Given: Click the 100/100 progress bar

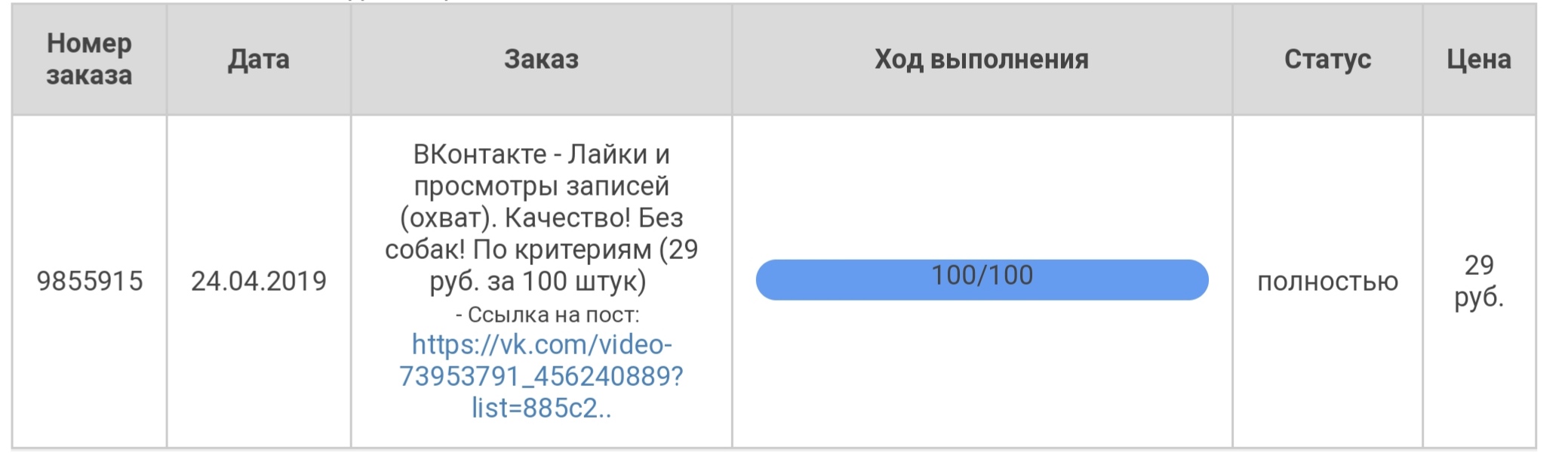Looking at the screenshot, I should [x=982, y=279].
